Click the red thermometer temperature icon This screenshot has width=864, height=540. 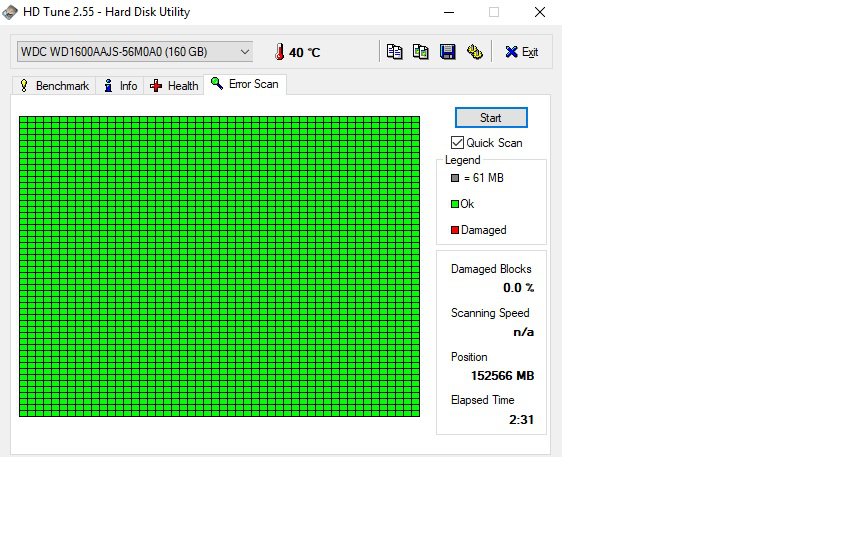pos(279,52)
